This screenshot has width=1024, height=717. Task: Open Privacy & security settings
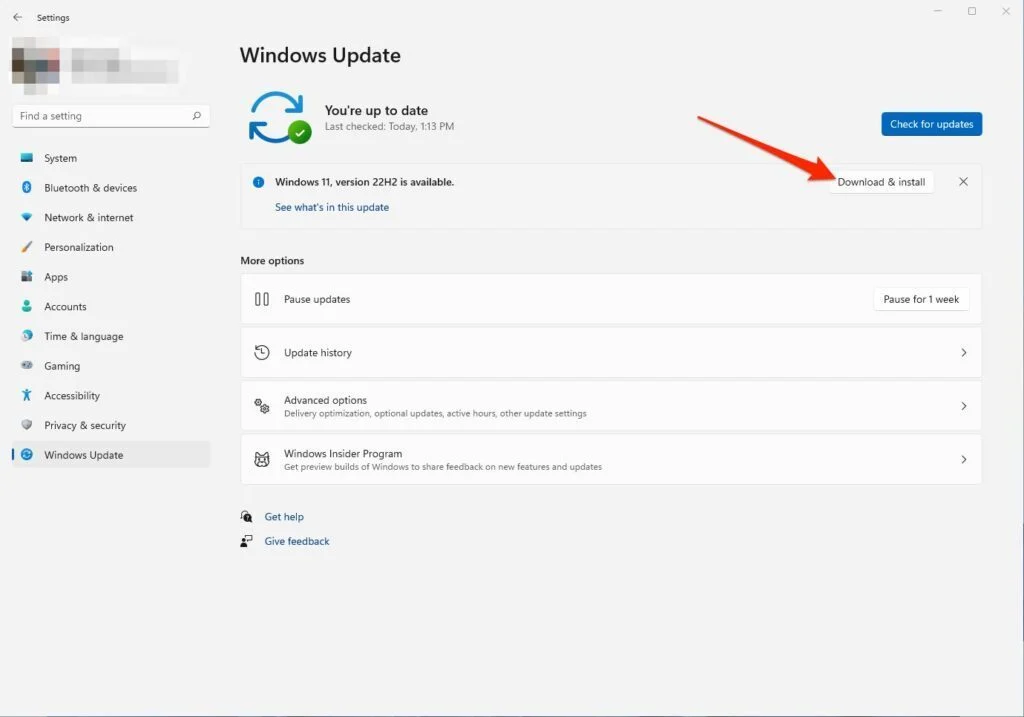coord(111,425)
